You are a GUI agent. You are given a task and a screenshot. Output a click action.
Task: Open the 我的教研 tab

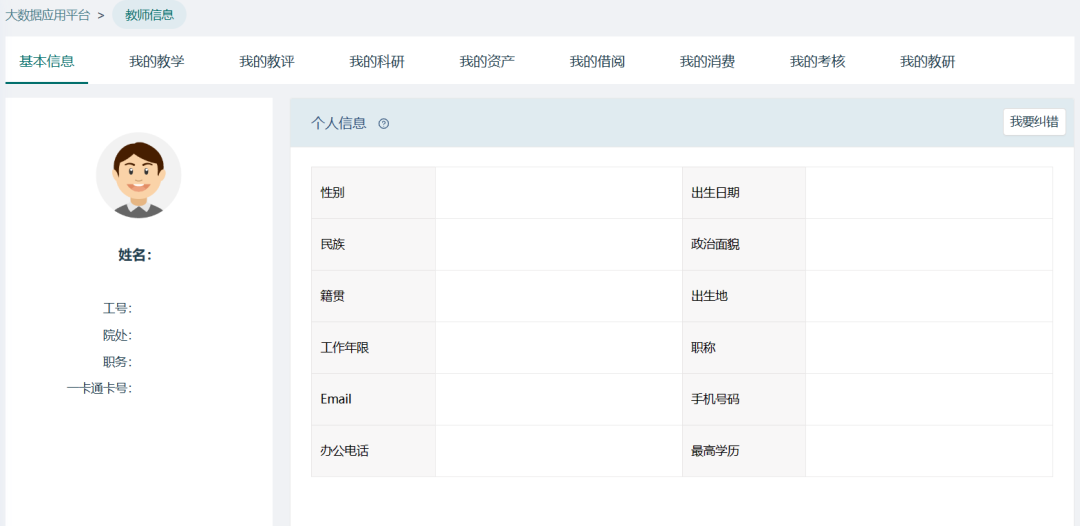point(927,62)
